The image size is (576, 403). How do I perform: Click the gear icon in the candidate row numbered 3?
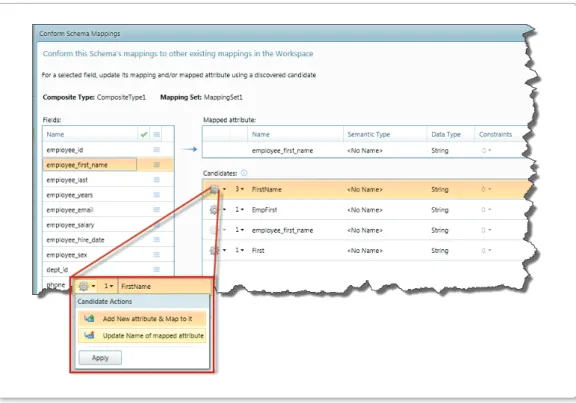(214, 190)
